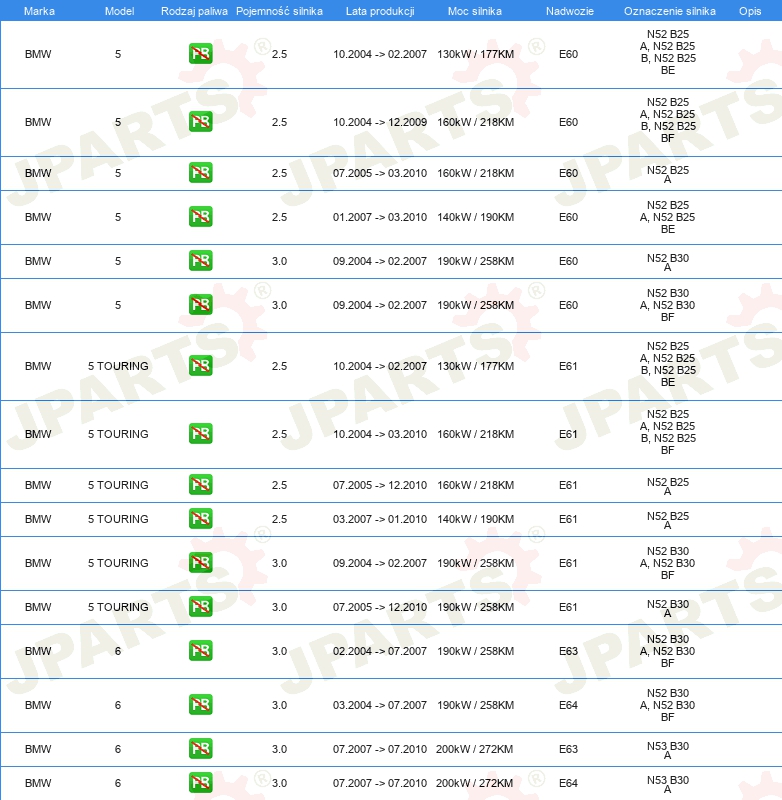The image size is (782, 800).
Task: Click the fuel icon in the 03.2004 -> 07.2007 row
Action: [x=200, y=705]
